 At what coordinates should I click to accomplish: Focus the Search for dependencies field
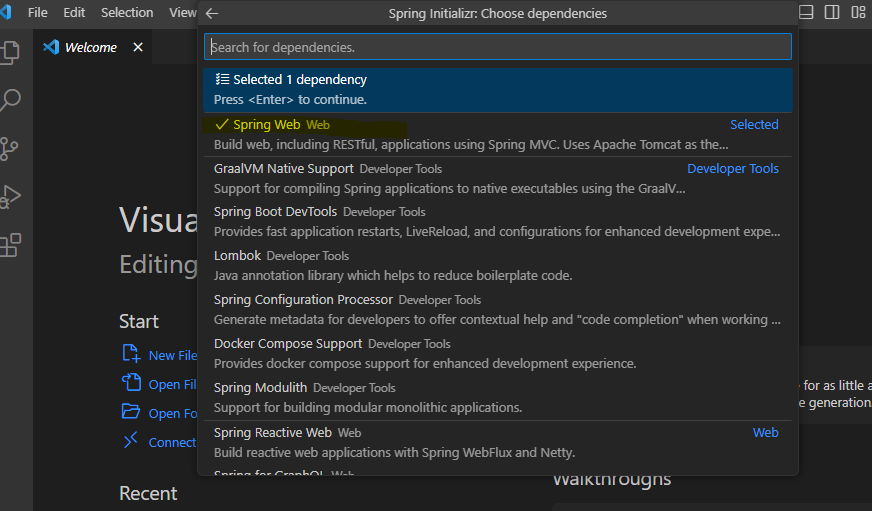point(498,47)
